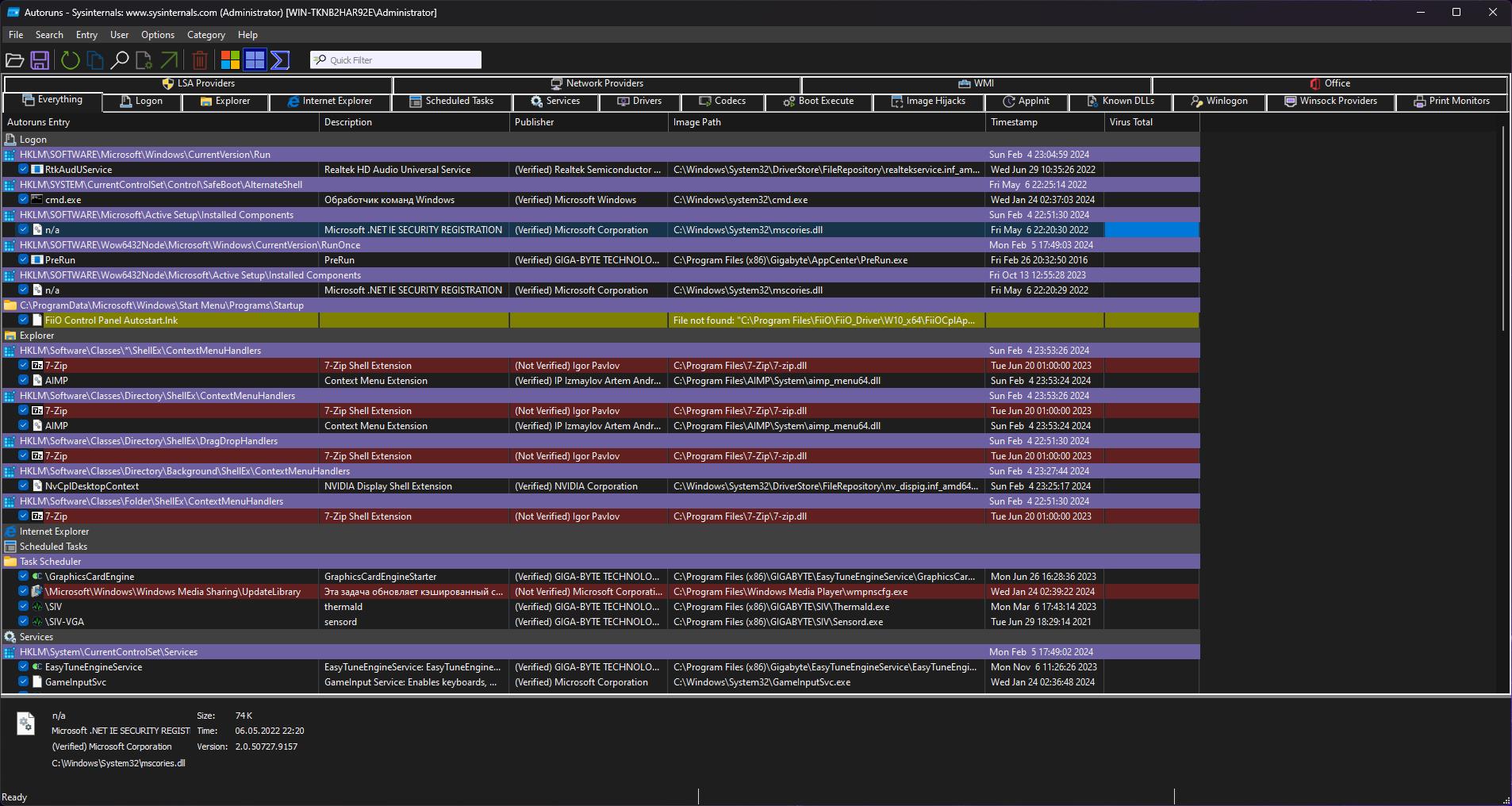
Task: Switch to the Known DLLs tab
Action: (1120, 102)
